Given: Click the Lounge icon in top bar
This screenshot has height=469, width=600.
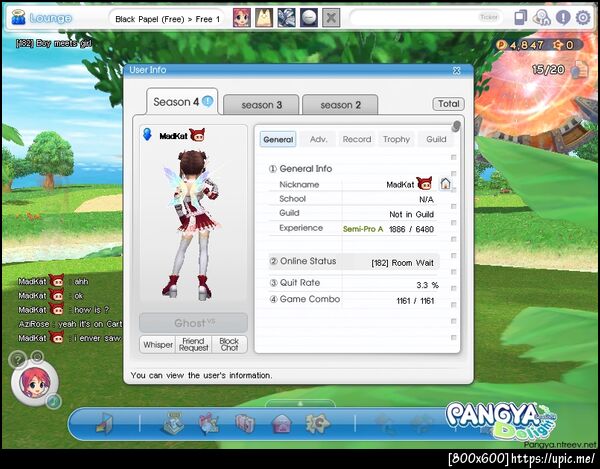Looking at the screenshot, I should 18,18.
